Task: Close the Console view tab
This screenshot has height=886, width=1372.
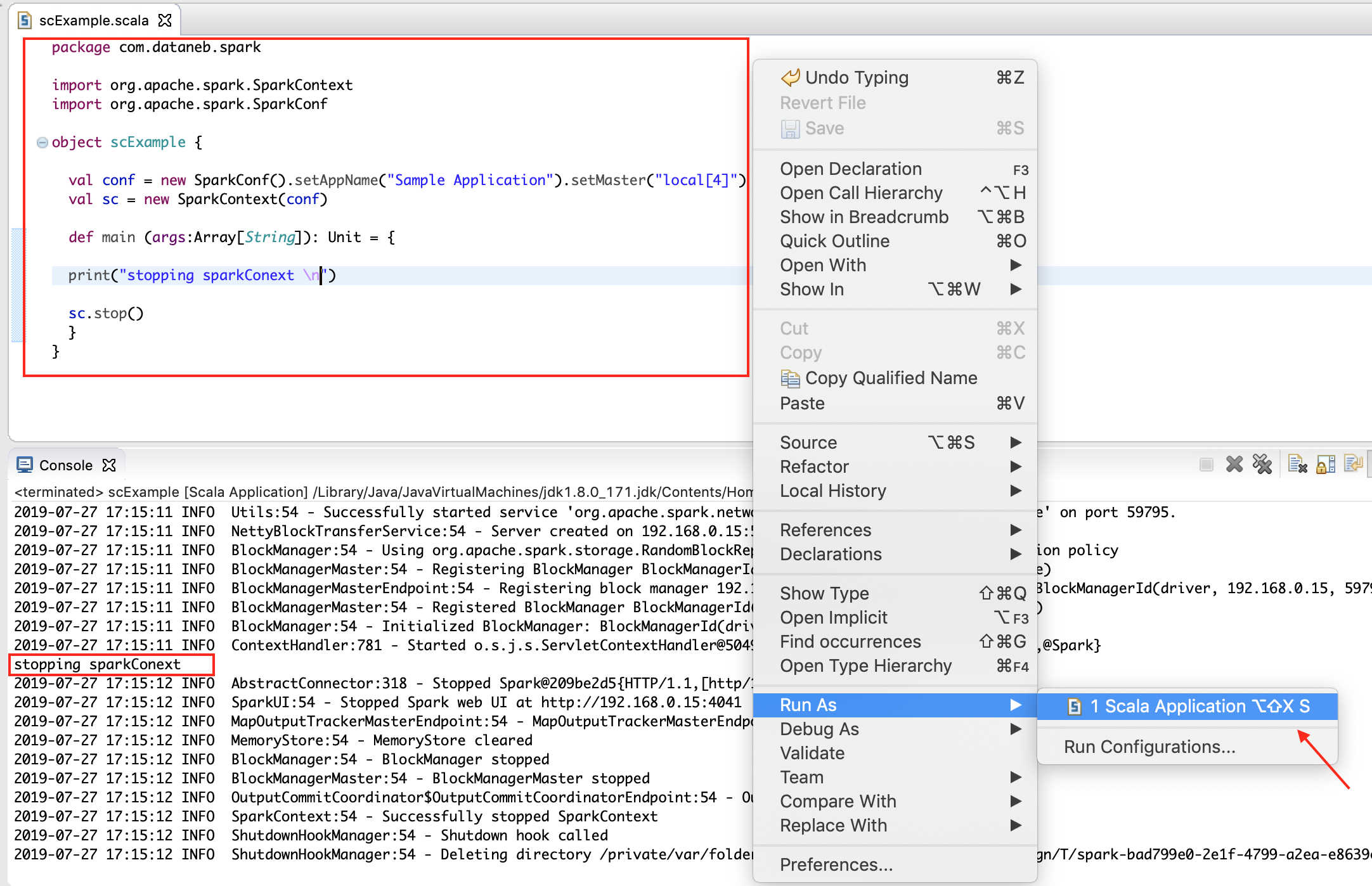Action: 109,465
